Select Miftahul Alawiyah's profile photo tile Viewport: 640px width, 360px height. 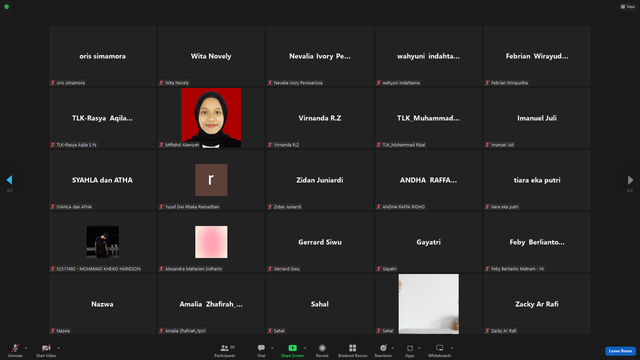tap(211, 118)
